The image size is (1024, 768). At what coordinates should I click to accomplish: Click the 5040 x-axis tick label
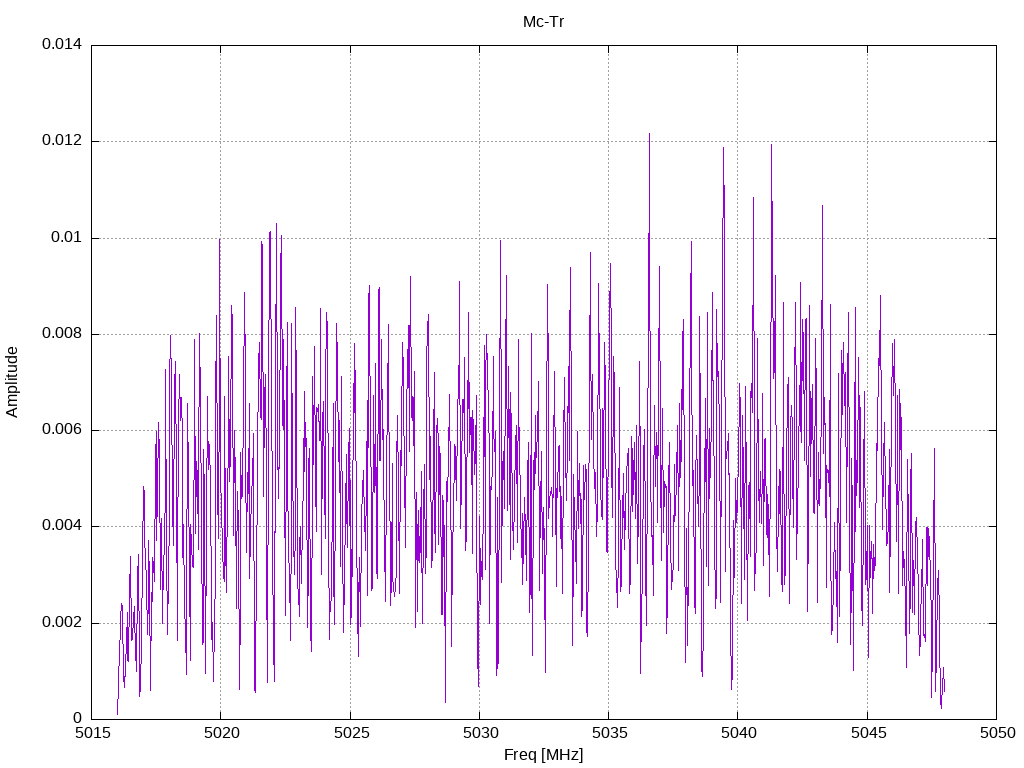point(739,733)
